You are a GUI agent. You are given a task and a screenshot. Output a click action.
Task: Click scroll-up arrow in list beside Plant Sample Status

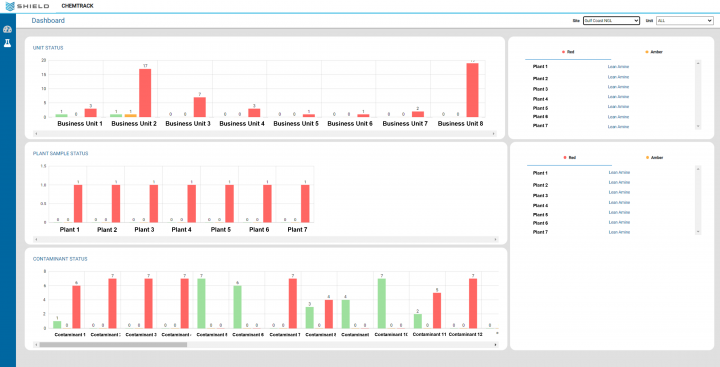pos(698,169)
